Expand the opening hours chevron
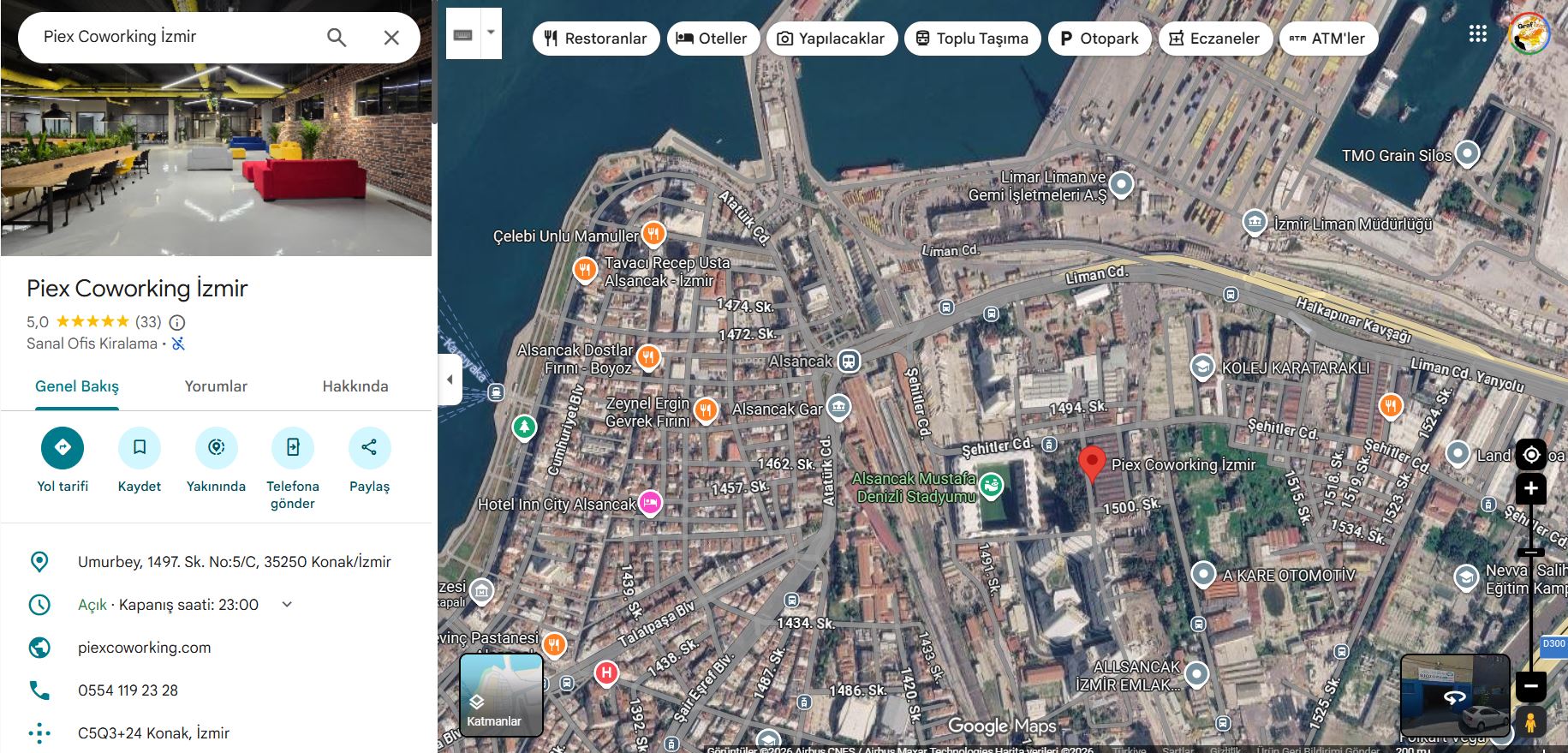 coord(287,604)
